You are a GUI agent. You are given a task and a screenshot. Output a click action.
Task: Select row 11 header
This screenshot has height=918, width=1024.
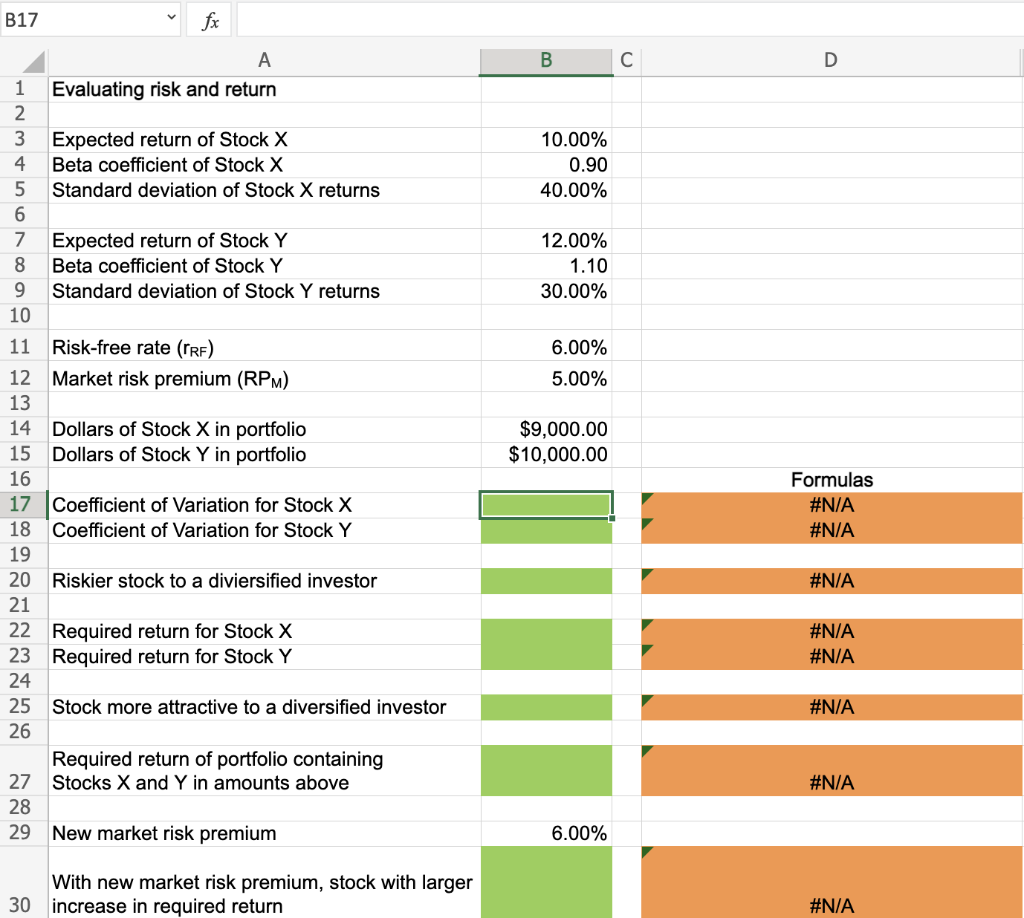click(20, 347)
